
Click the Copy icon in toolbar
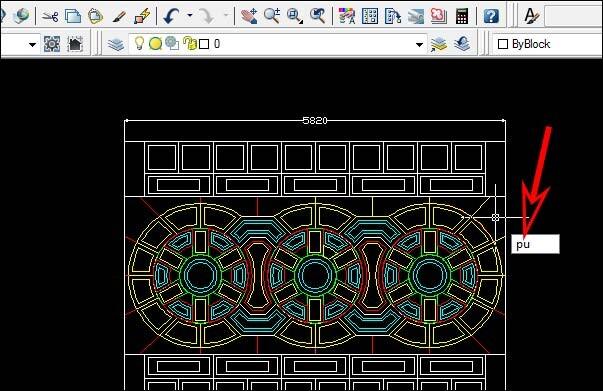[73, 16]
